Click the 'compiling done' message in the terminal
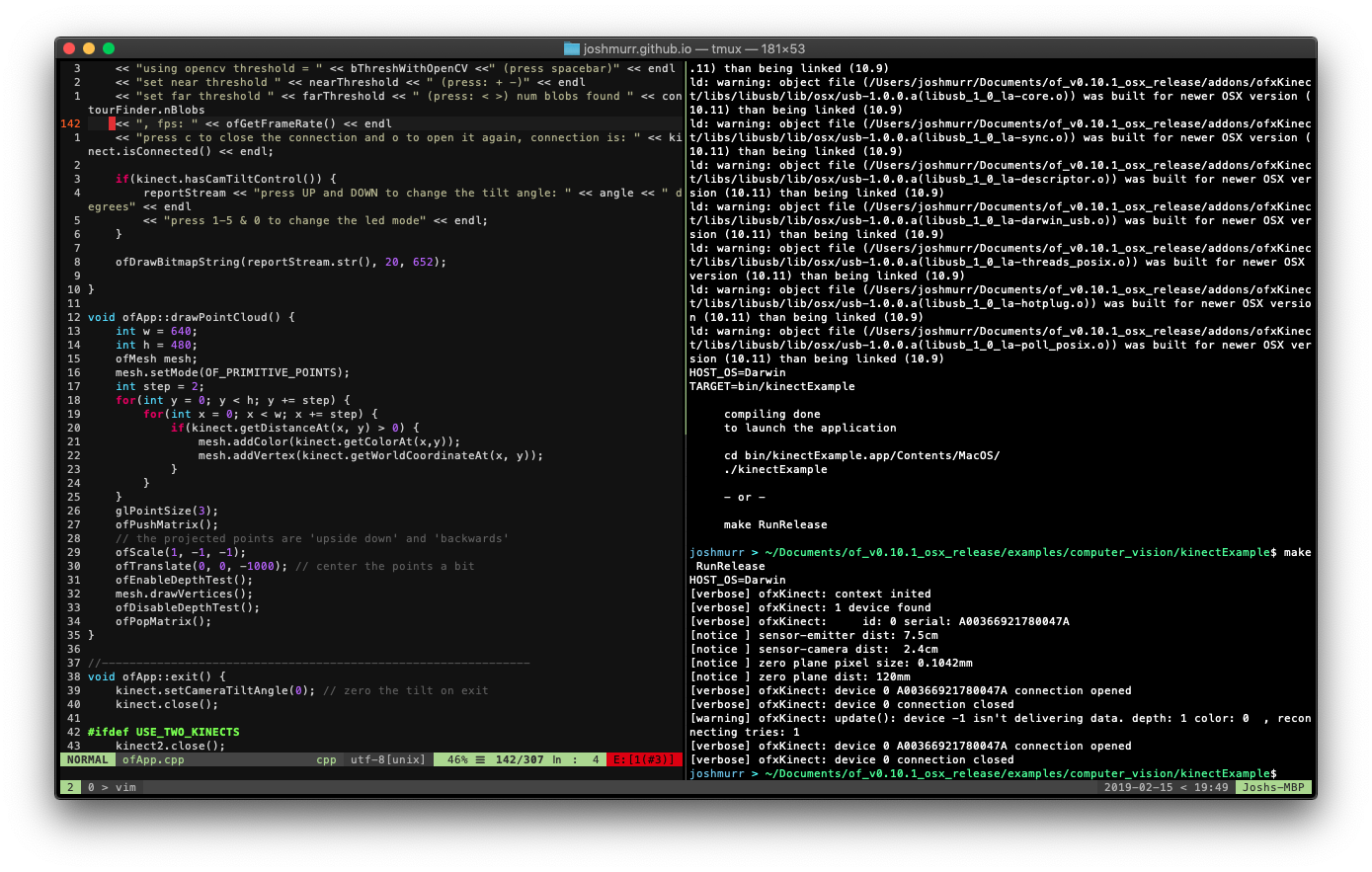 click(772, 414)
